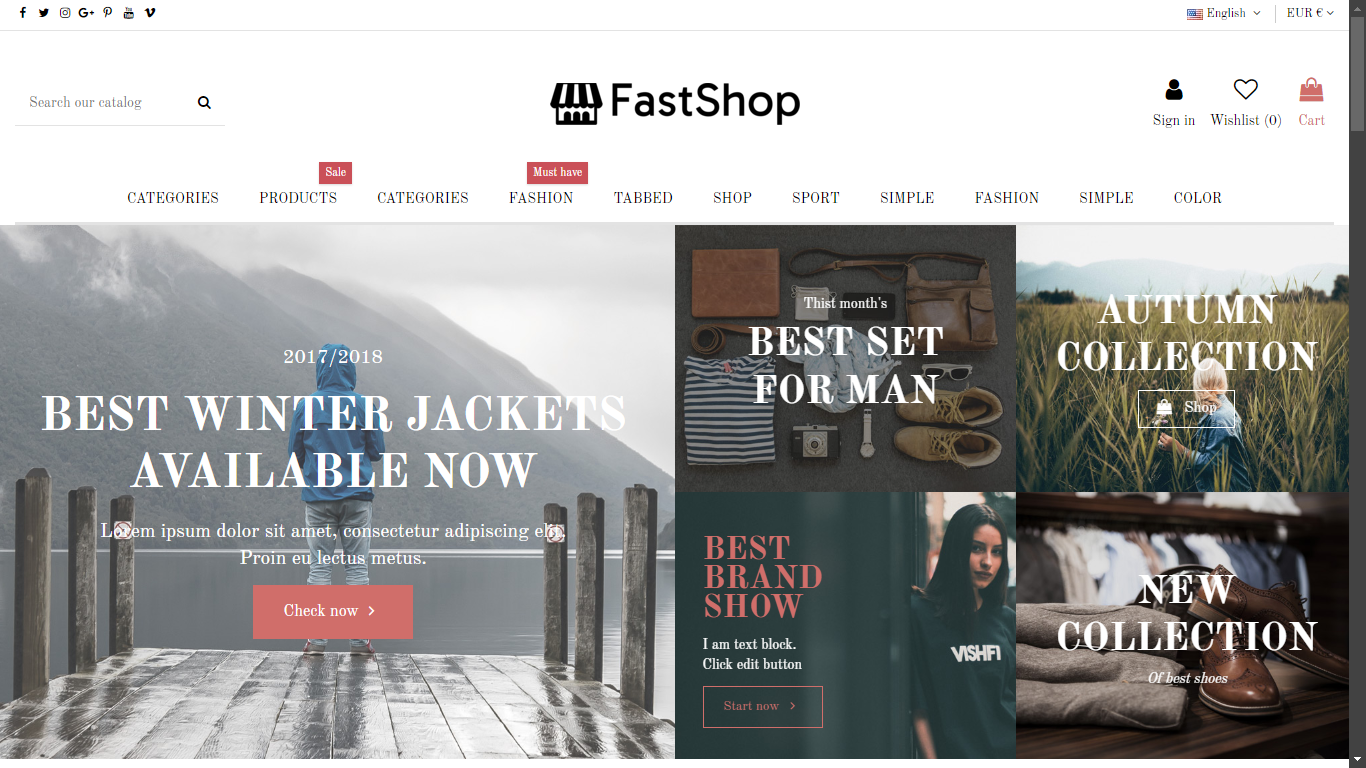Open the Twitter social icon
1366x768 pixels.
(44, 13)
